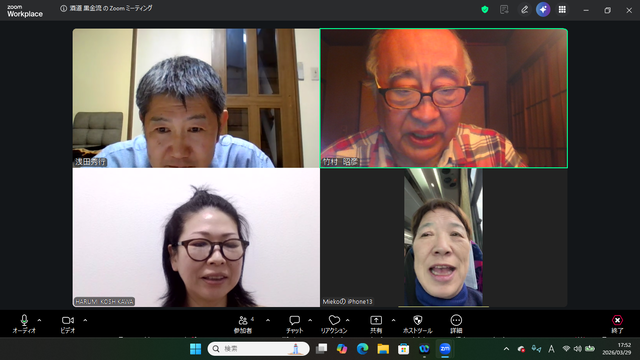Expand reactions options arrow beside リアクション
Image resolution: width=640 pixels, height=360 pixels.
[347, 320]
